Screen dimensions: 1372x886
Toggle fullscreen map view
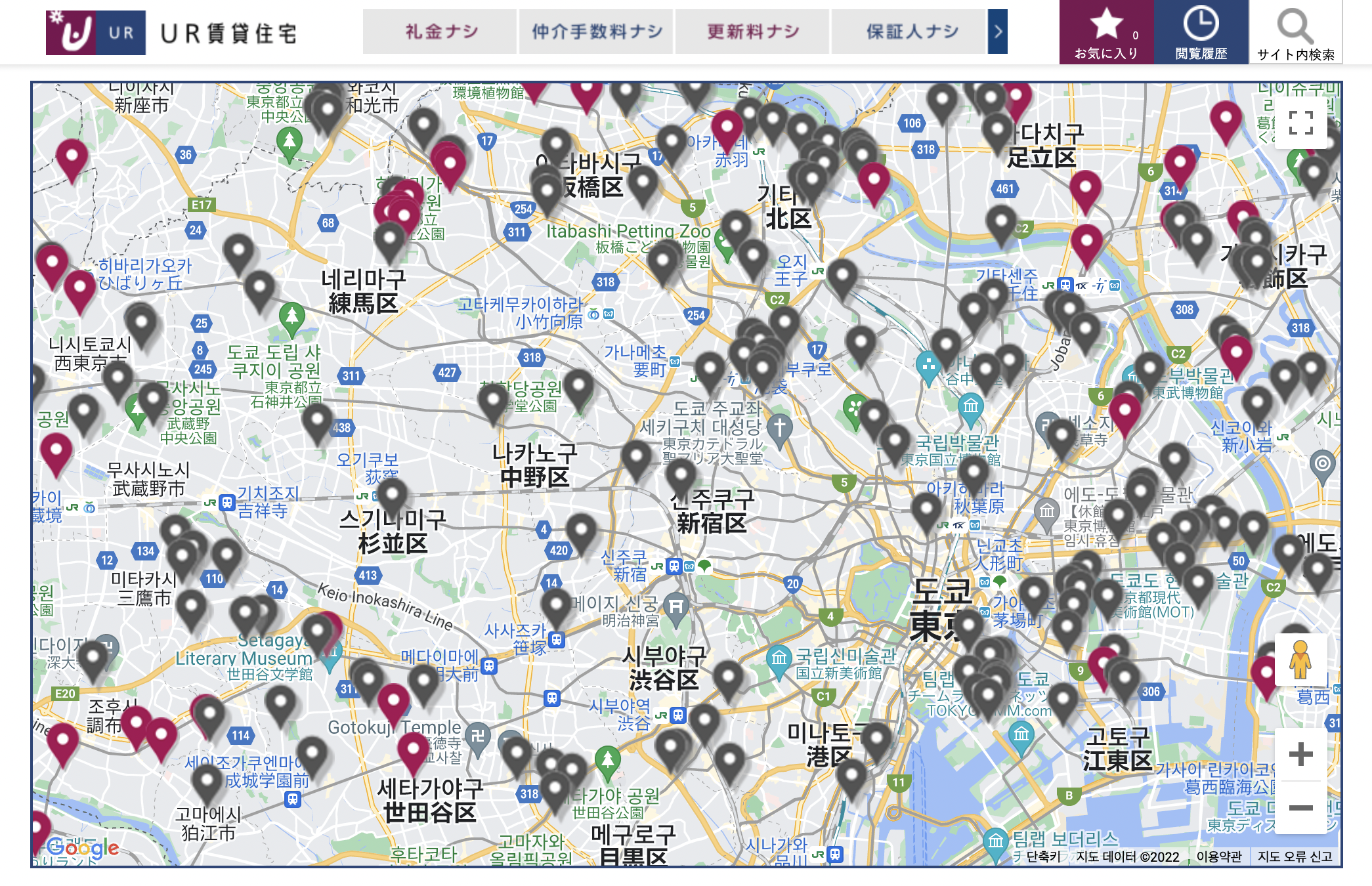(x=1300, y=123)
